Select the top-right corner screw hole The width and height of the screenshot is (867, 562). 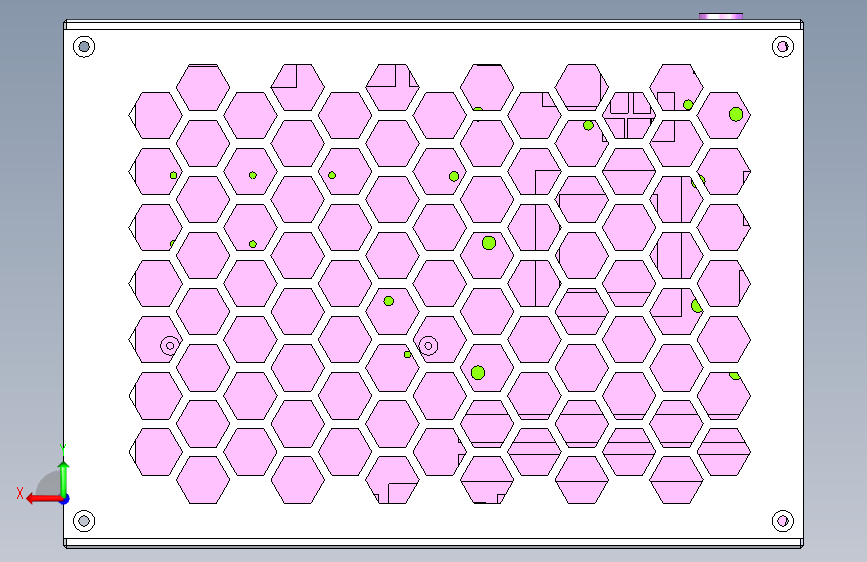pyautogui.click(x=782, y=46)
